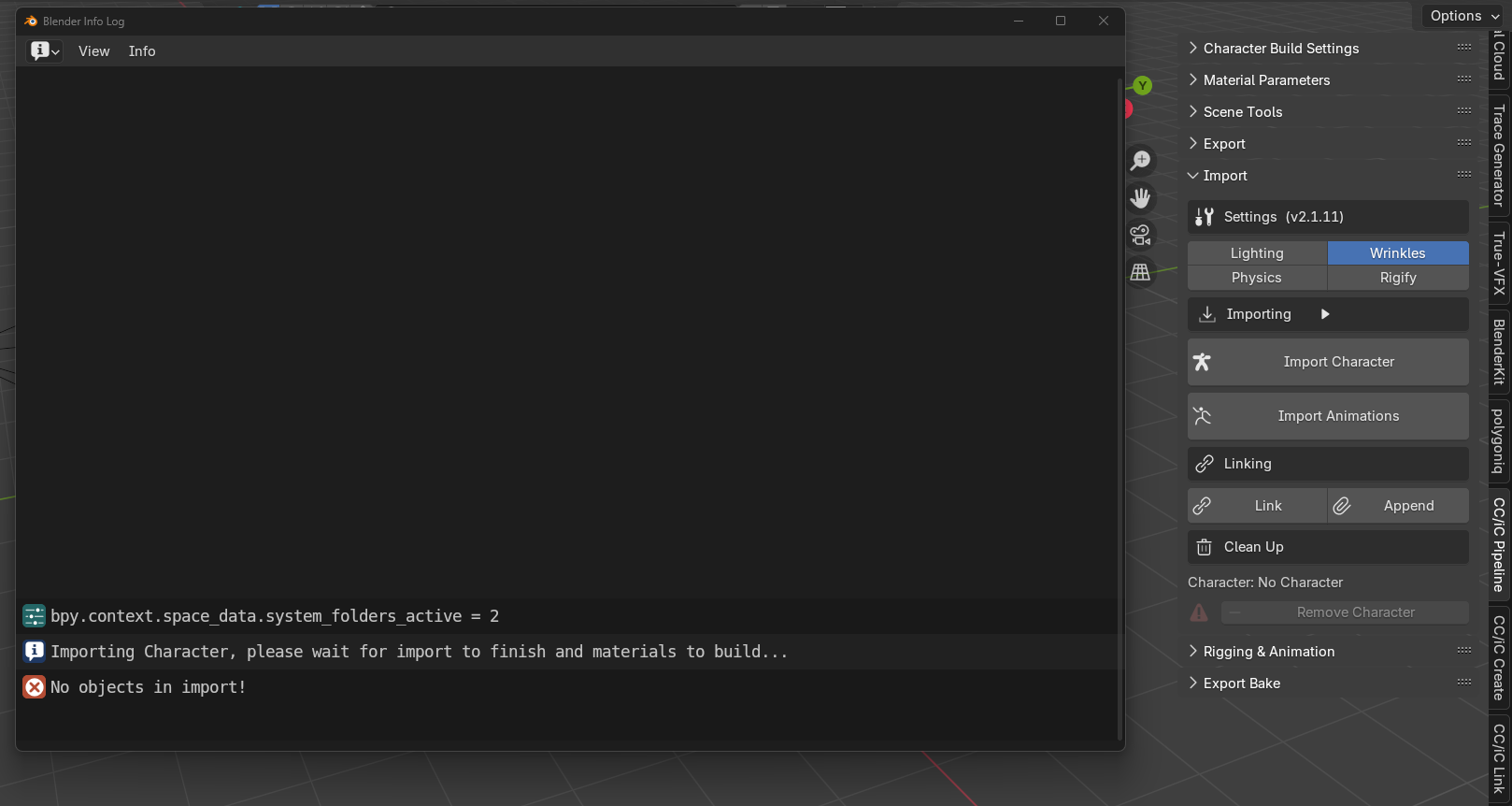Click the Export panel drag grip
Screen dimensions: 1512x806
(1463, 142)
